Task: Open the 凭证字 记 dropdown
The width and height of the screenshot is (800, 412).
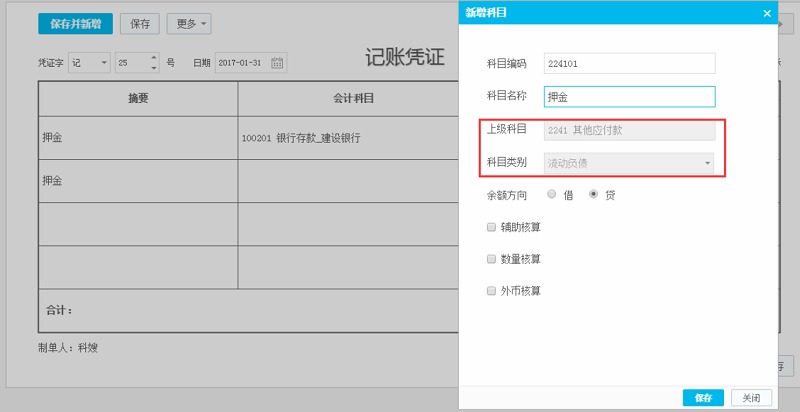Action: click(89, 62)
